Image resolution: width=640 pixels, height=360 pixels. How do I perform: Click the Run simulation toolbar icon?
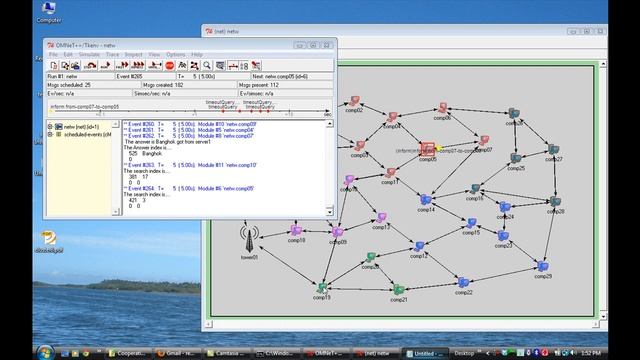click(x=106, y=65)
